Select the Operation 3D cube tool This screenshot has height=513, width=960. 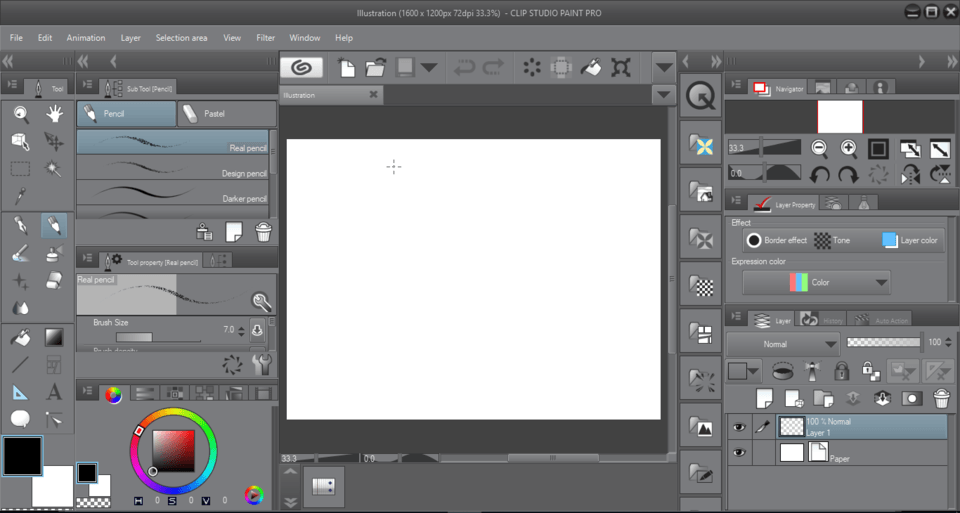click(x=20, y=141)
